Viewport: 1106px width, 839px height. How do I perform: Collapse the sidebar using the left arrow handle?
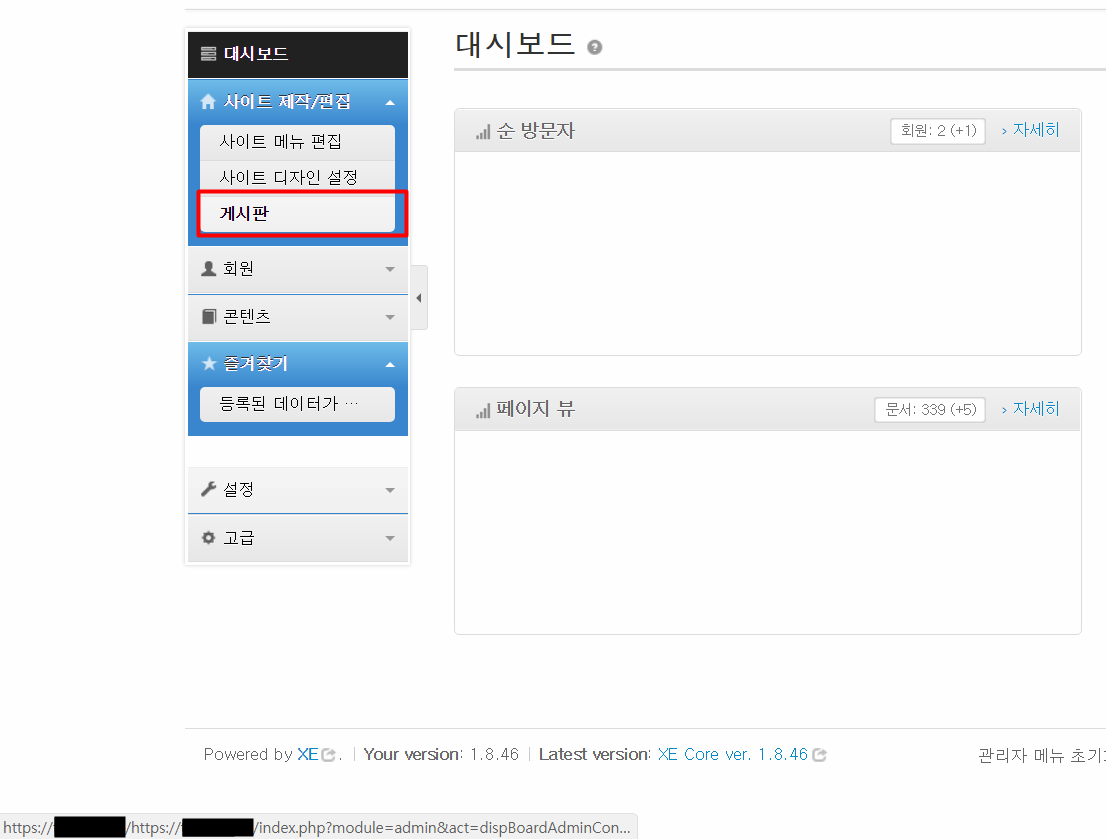point(418,298)
